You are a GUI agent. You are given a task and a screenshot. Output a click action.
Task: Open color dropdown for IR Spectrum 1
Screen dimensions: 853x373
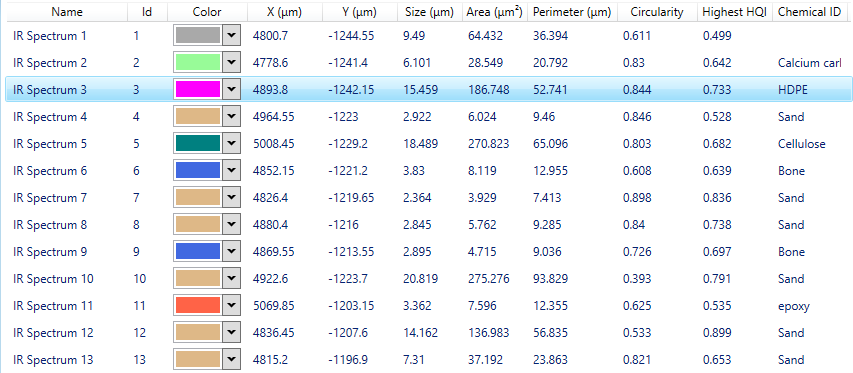tap(232, 36)
